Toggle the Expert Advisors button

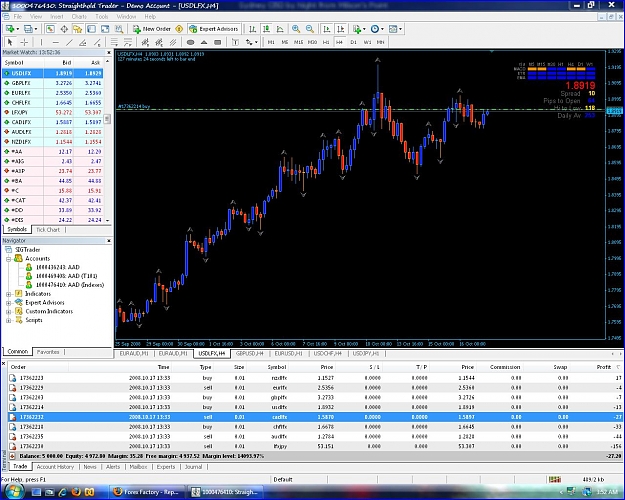click(x=214, y=29)
